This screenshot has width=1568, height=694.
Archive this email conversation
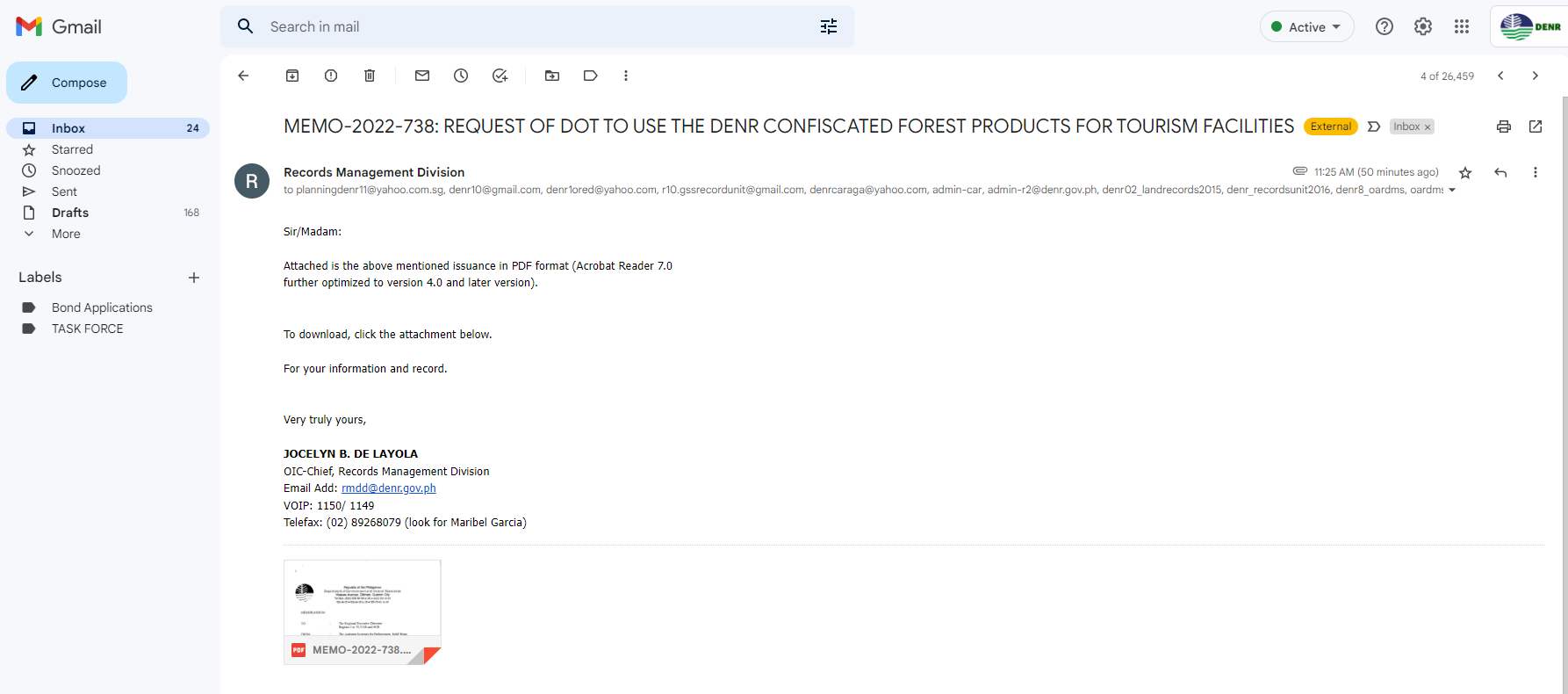click(x=292, y=76)
